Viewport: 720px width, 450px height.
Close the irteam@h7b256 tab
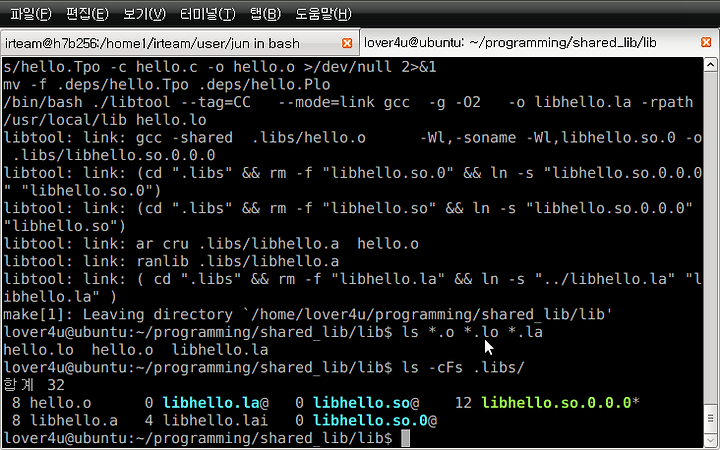347,43
